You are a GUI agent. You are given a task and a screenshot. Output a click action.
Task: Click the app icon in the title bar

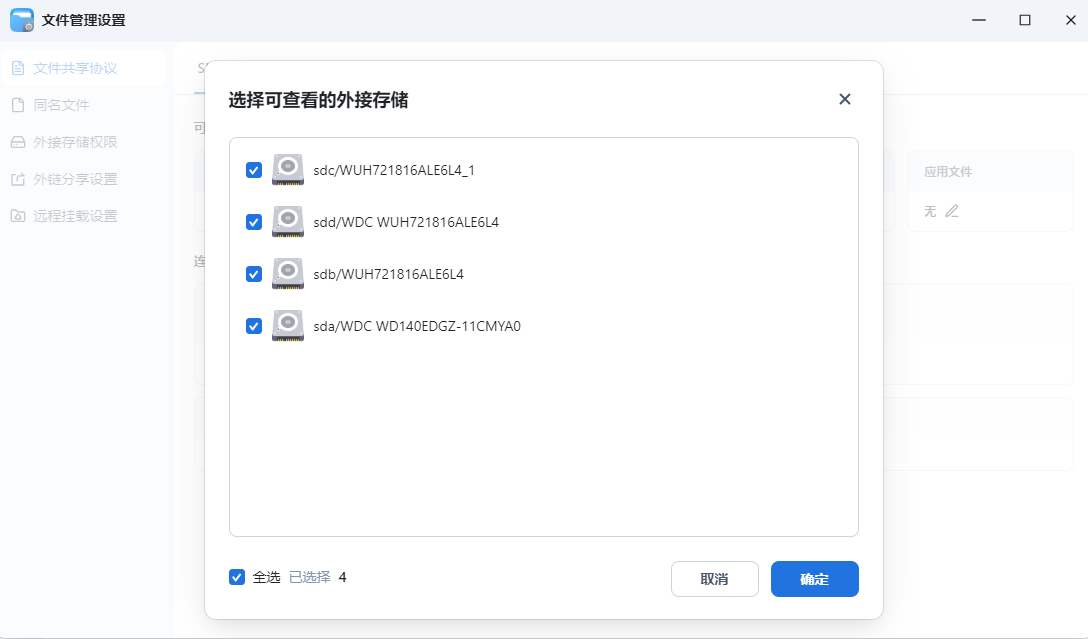[21, 19]
